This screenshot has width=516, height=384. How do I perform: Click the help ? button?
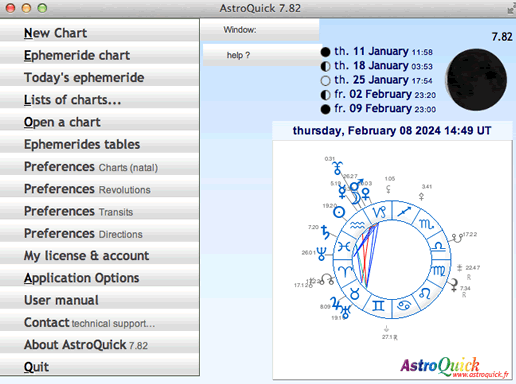pos(262,55)
